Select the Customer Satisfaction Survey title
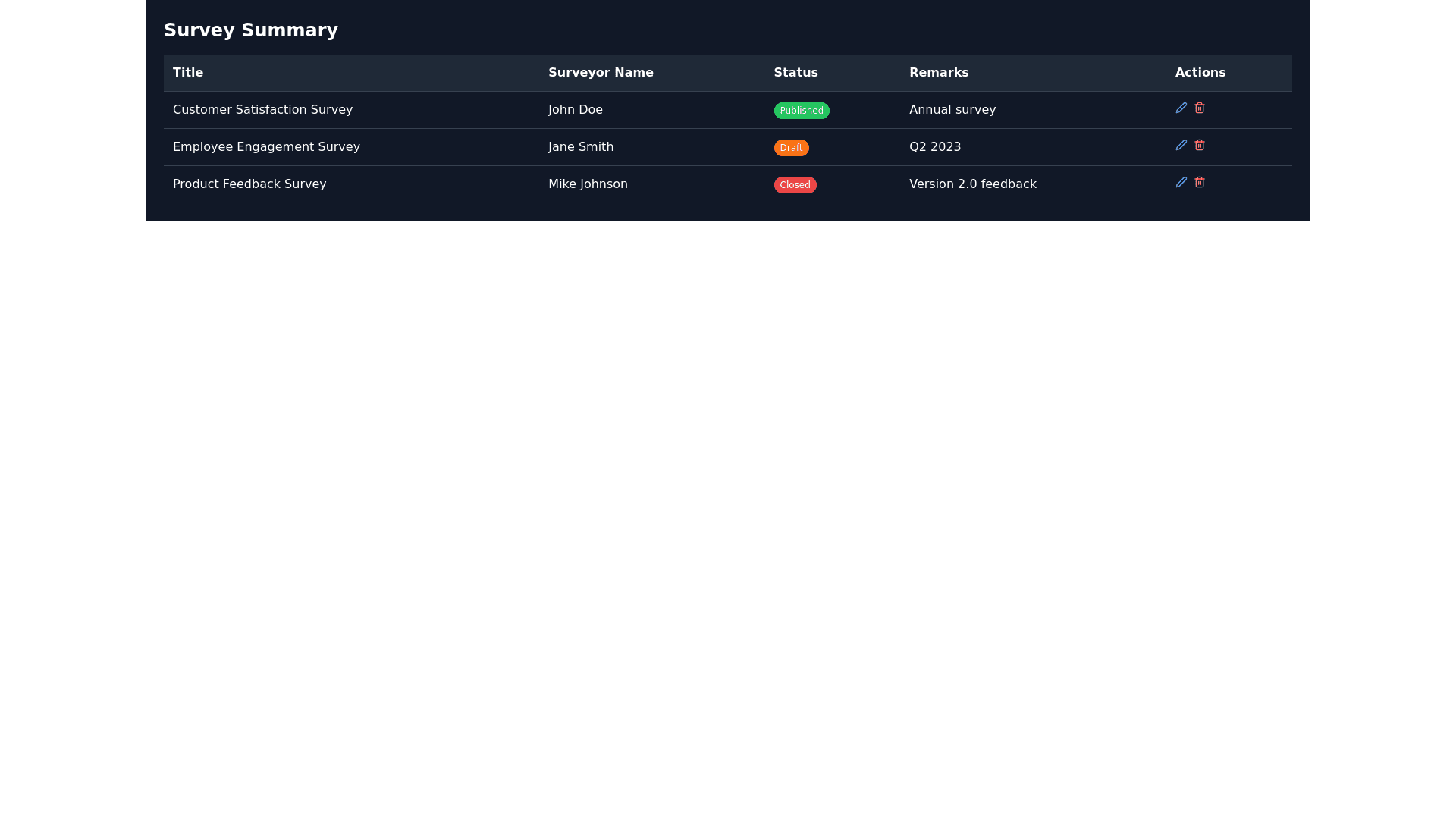The height and width of the screenshot is (819, 1456). (x=262, y=110)
